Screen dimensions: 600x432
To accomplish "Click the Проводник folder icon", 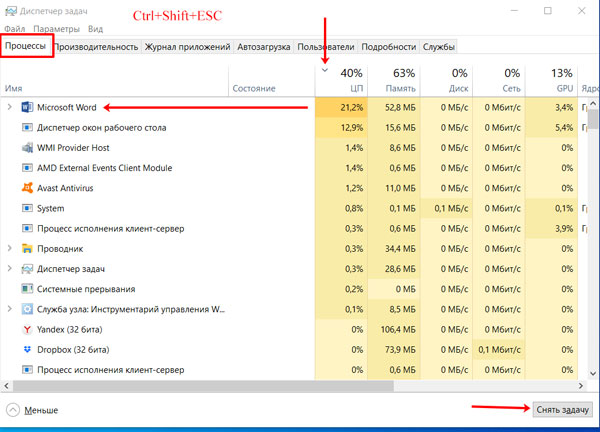I will coord(27,249).
